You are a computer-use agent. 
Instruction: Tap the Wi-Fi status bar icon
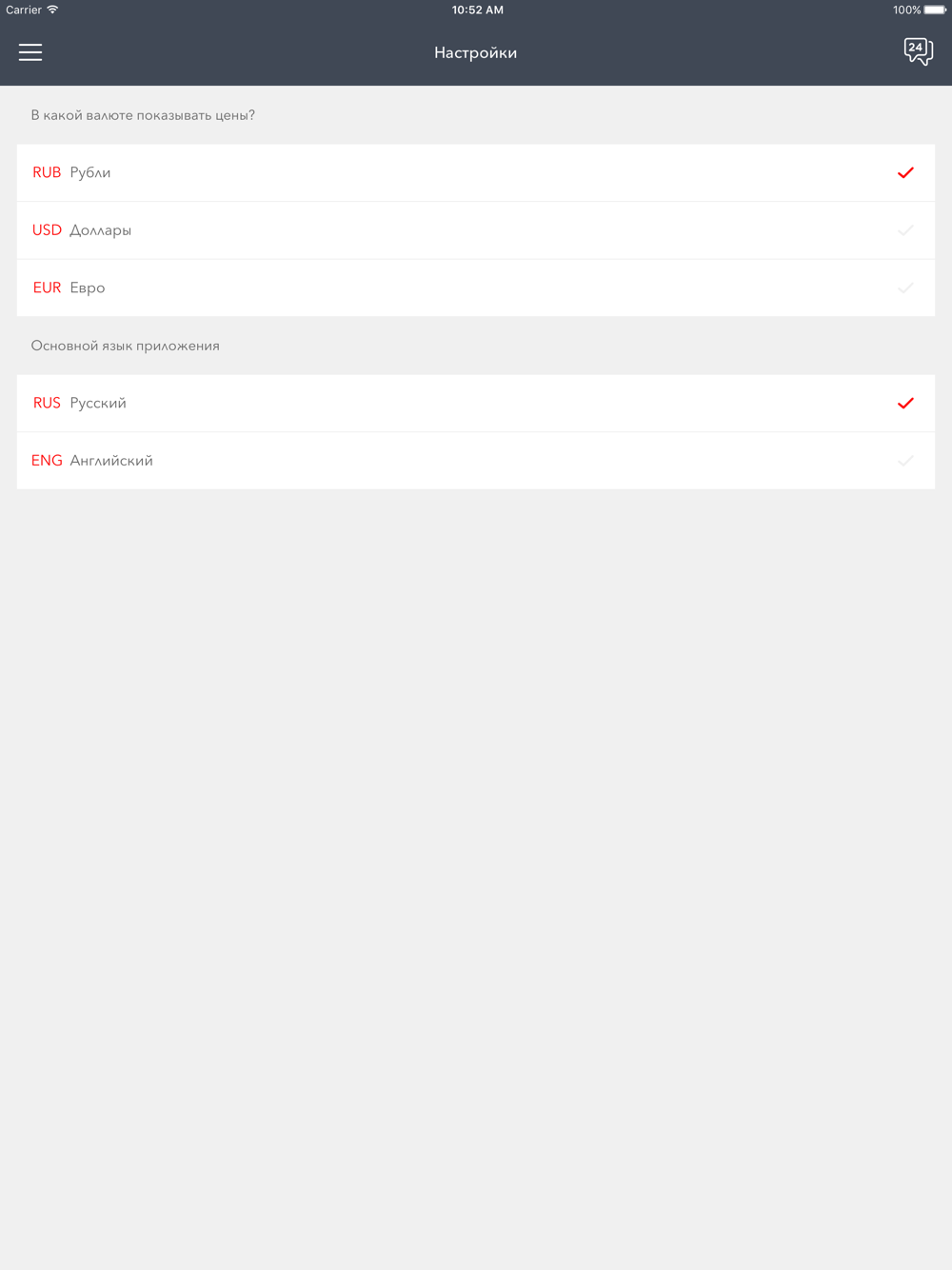(x=52, y=10)
